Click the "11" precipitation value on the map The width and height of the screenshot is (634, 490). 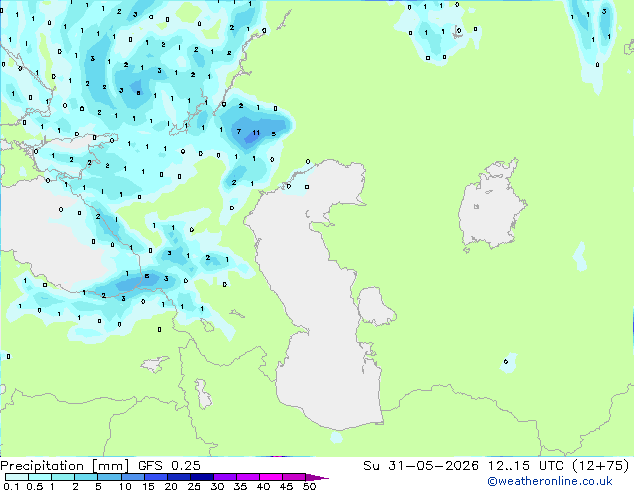tap(256, 133)
